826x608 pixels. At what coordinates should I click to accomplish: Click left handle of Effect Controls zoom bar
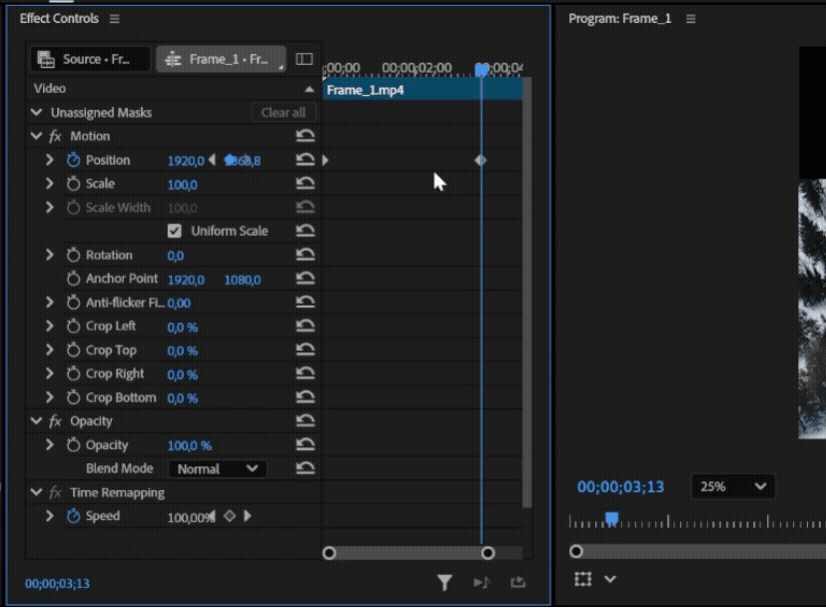tap(329, 553)
